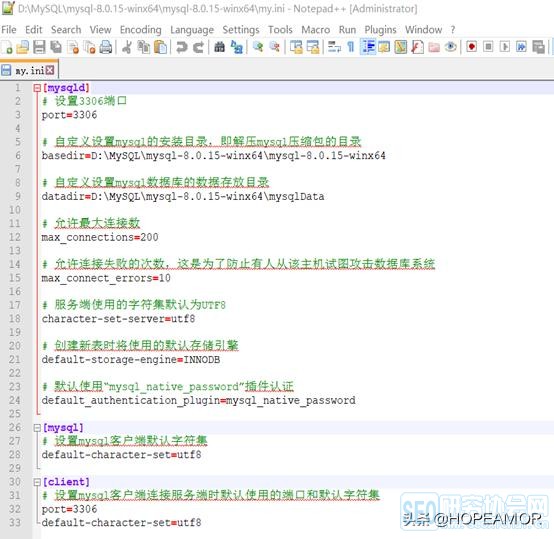Collapse the [mysql] section fold marker
This screenshot has width=554, height=539.
tap(37, 428)
